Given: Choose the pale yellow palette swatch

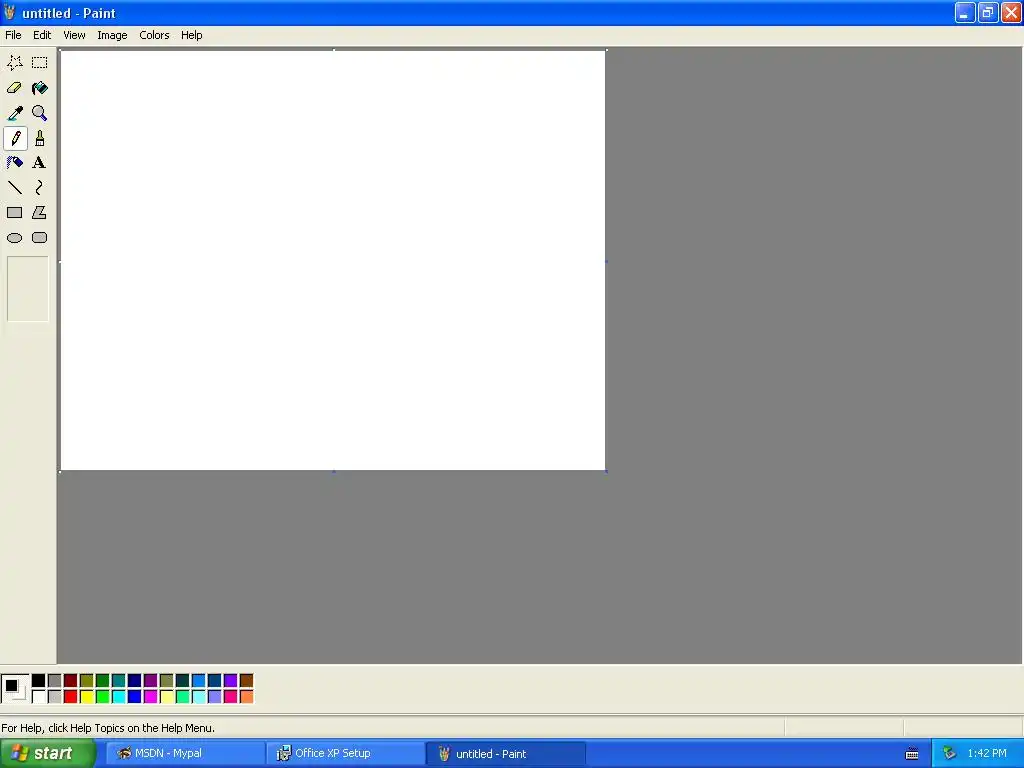Looking at the screenshot, I should [167, 697].
